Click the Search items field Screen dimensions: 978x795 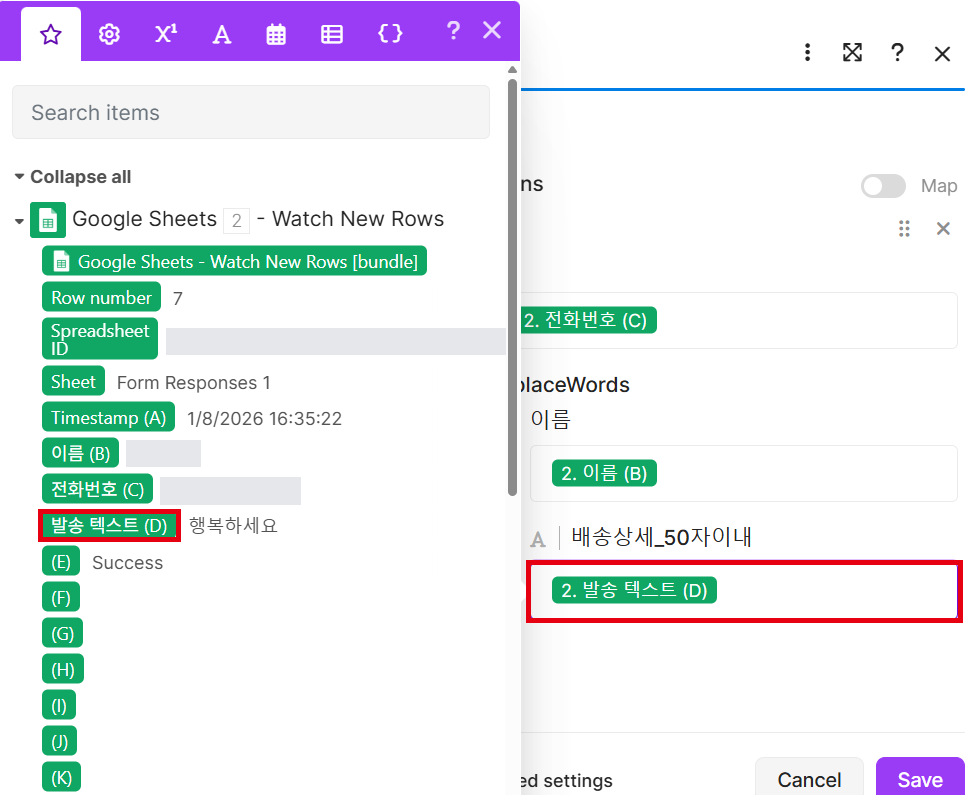click(x=251, y=112)
